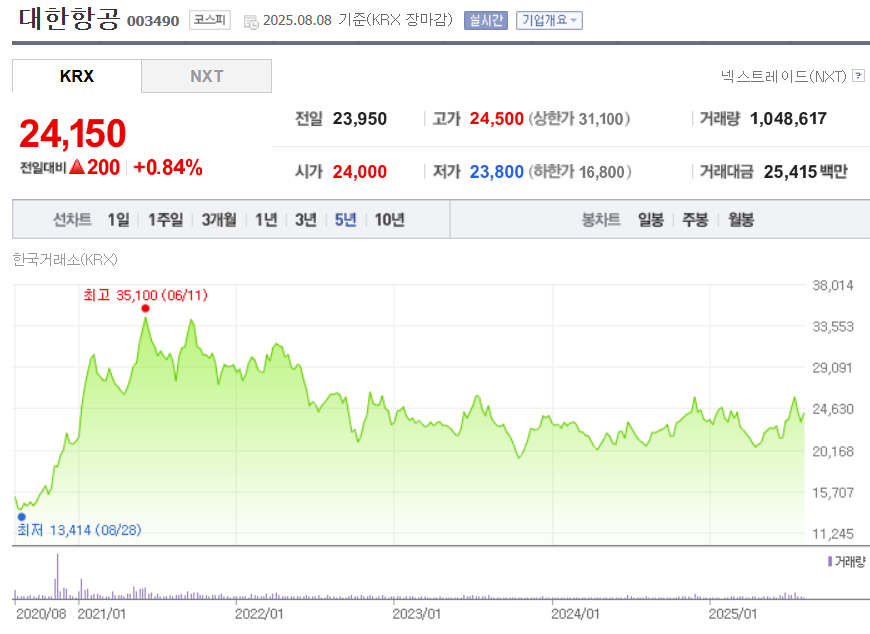Switch to the KRX tab
This screenshot has height=634, width=870.
(x=77, y=76)
